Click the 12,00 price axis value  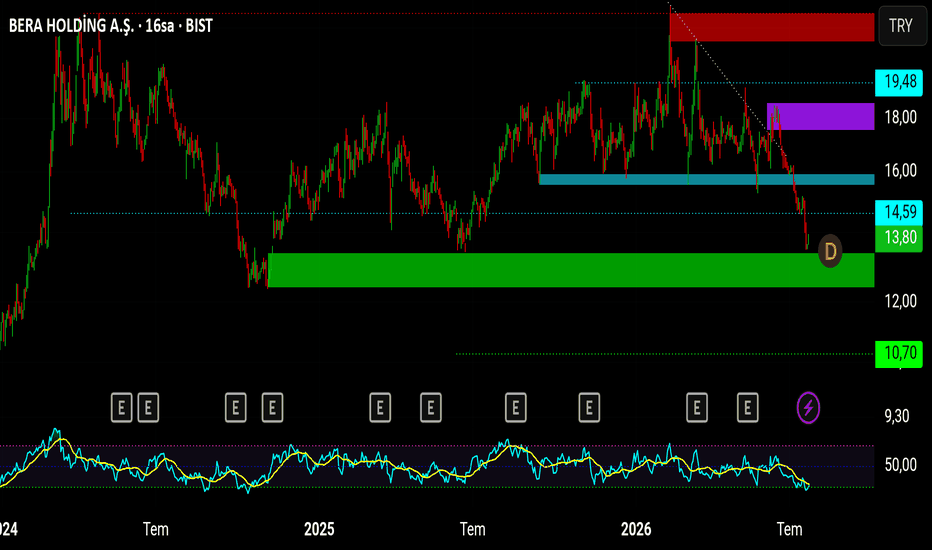(x=900, y=301)
